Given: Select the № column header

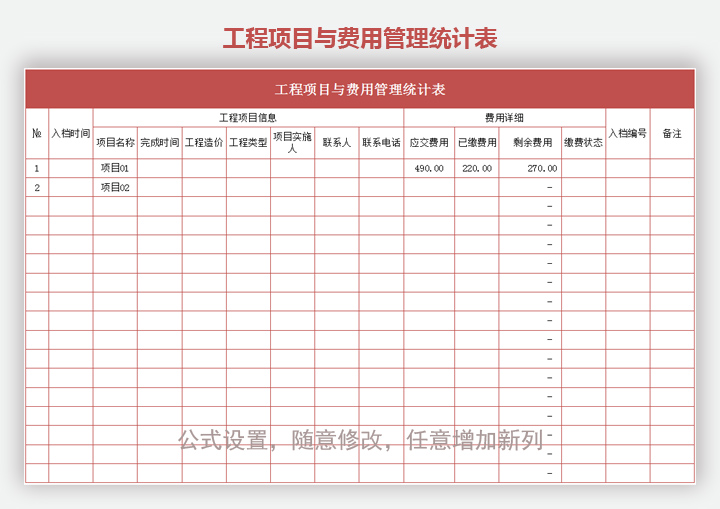Looking at the screenshot, I should coord(37,134).
